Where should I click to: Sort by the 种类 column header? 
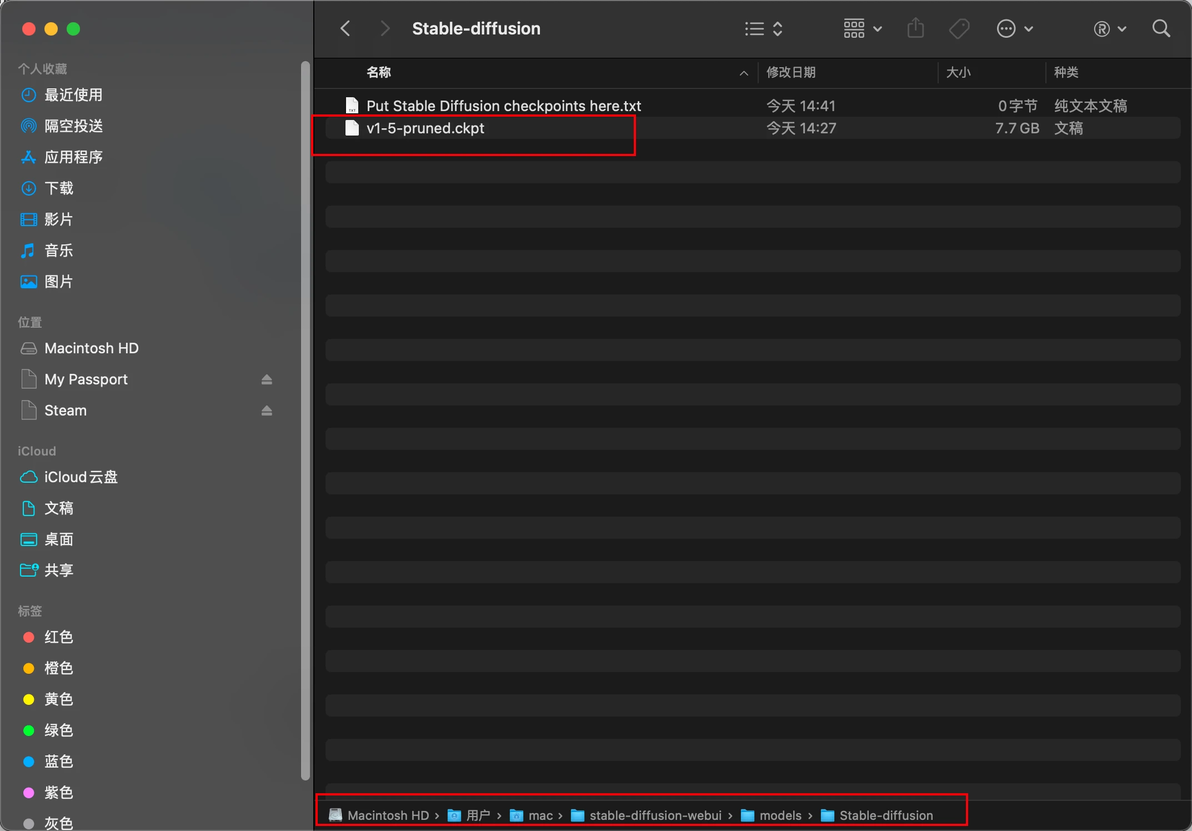click(1066, 72)
